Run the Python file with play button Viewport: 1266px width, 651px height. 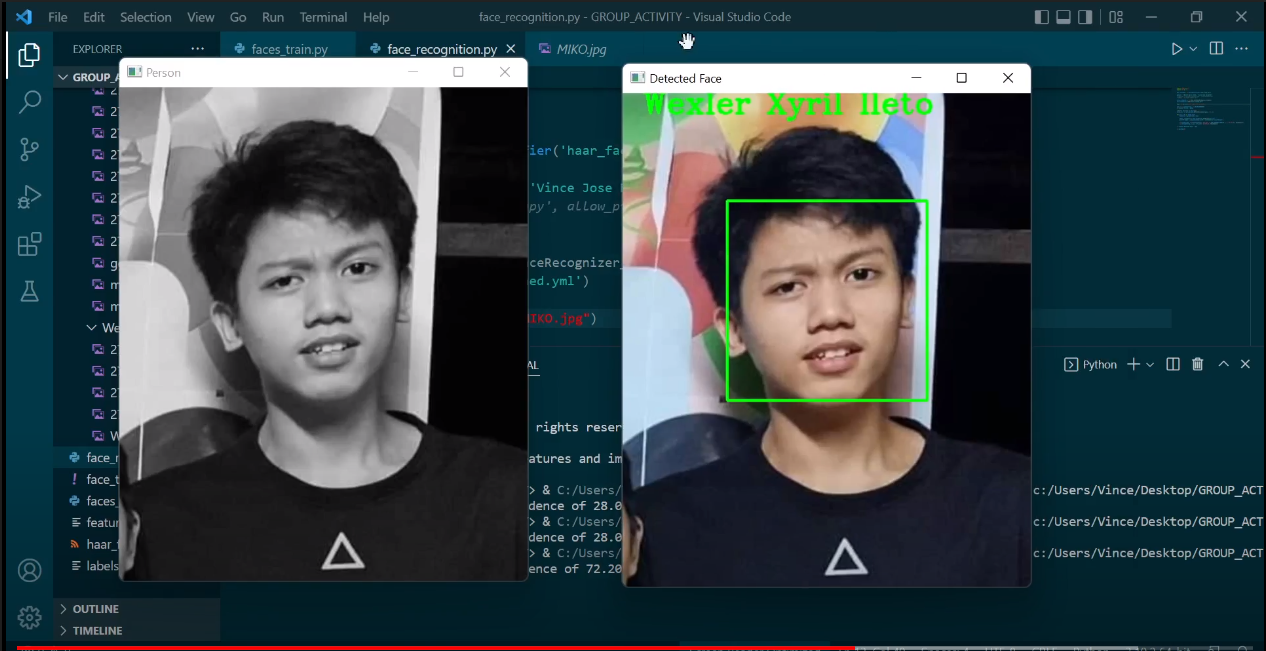click(1177, 49)
